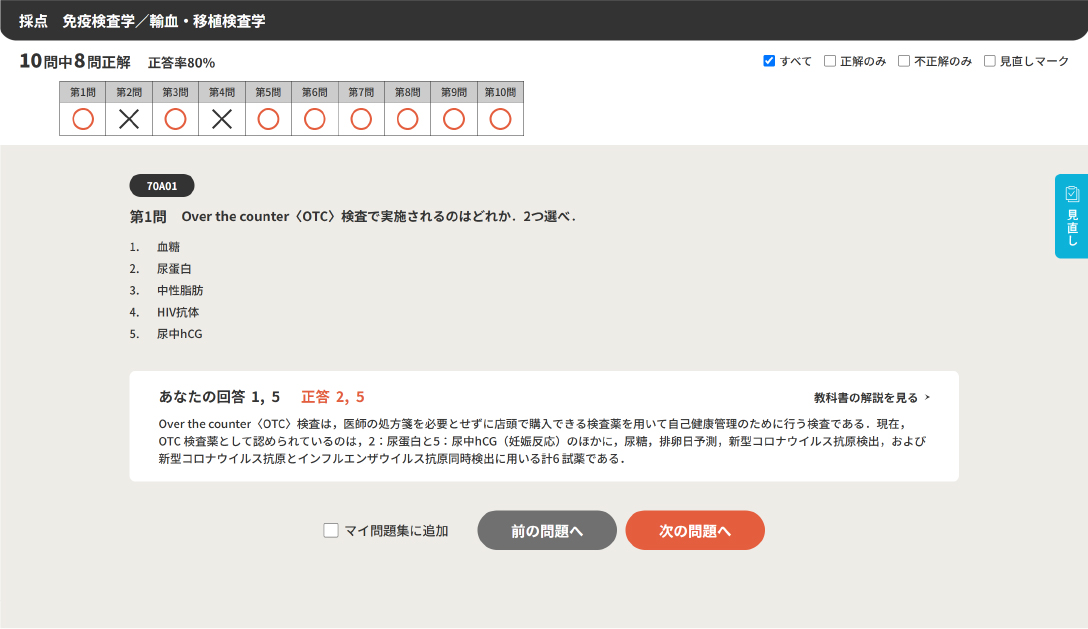Viewport: 1088px width, 629px height.
Task: Switch to the 第8問 header tab
Action: 407,92
